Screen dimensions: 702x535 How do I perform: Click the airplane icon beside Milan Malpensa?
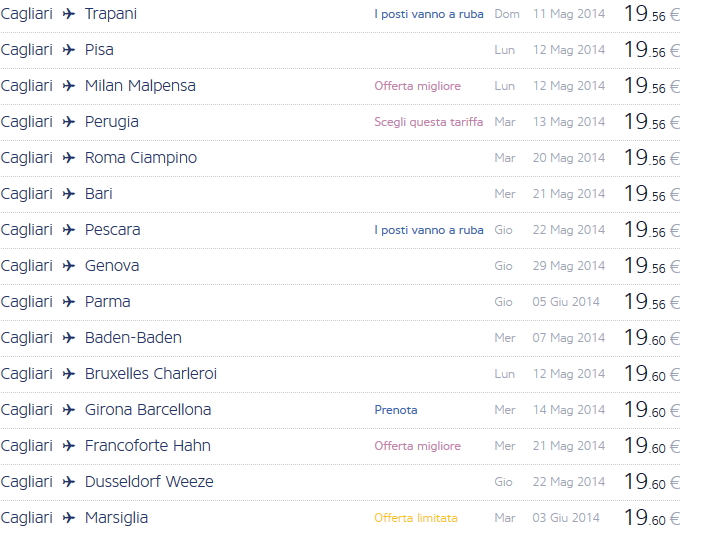pos(69,86)
